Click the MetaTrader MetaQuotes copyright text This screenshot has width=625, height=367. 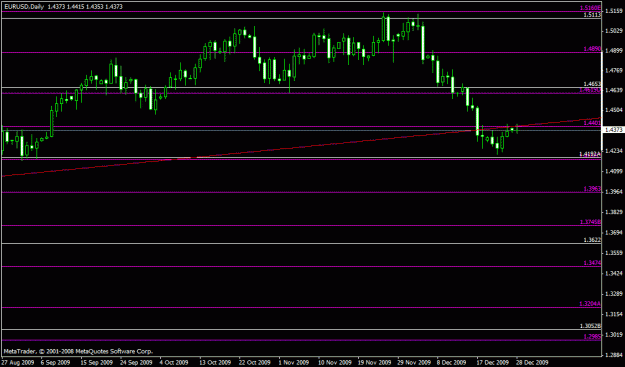78,352
